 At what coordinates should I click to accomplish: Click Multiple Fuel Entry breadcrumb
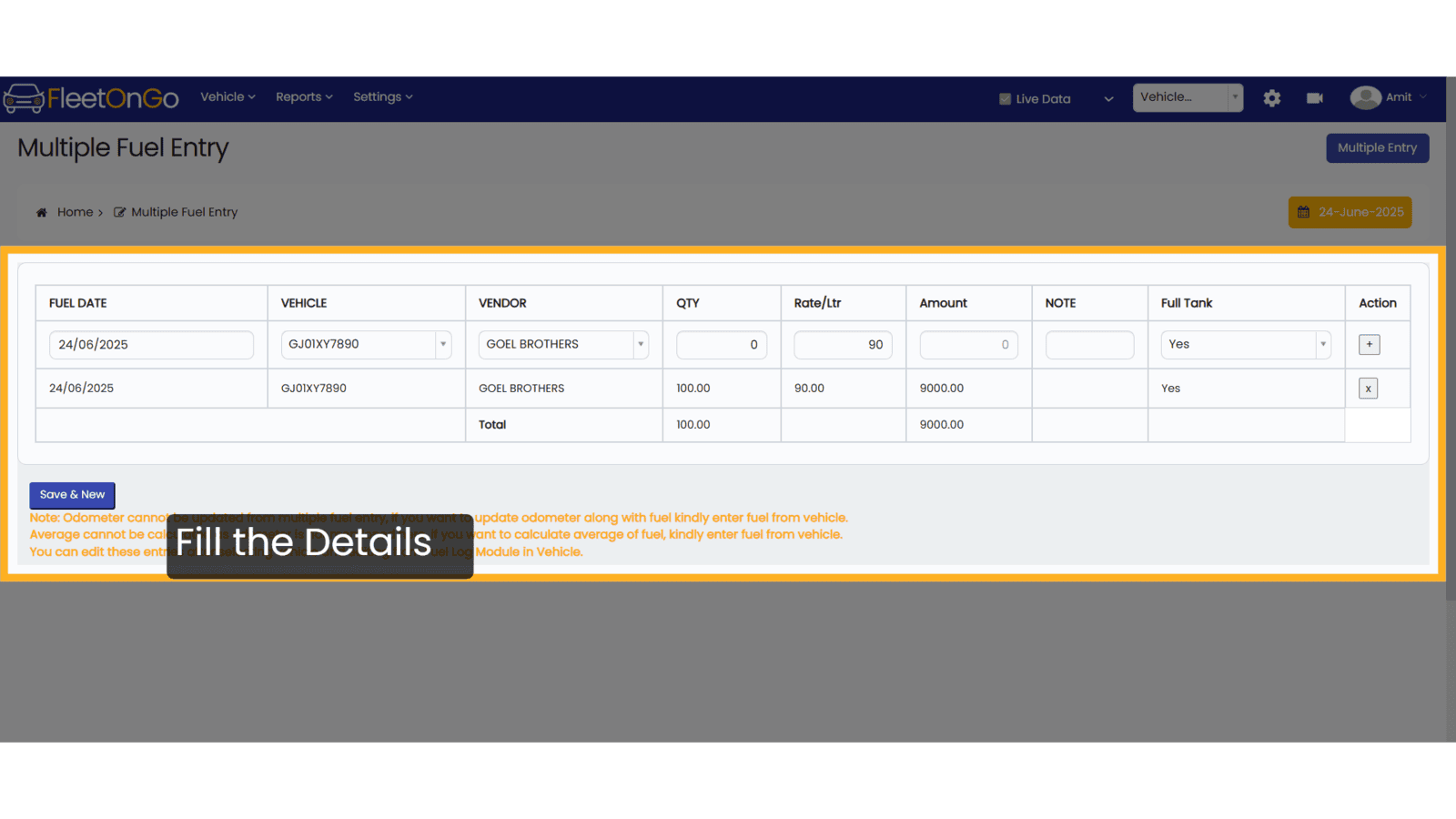click(184, 212)
